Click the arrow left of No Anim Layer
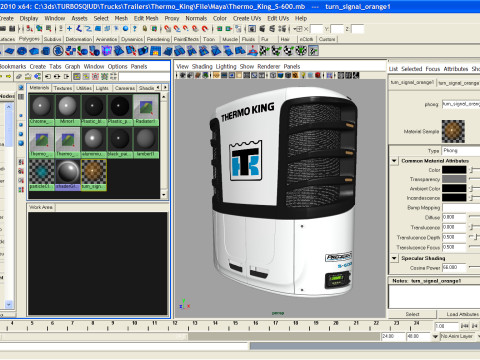Viewport: 480px width, 360px height. coord(435,337)
